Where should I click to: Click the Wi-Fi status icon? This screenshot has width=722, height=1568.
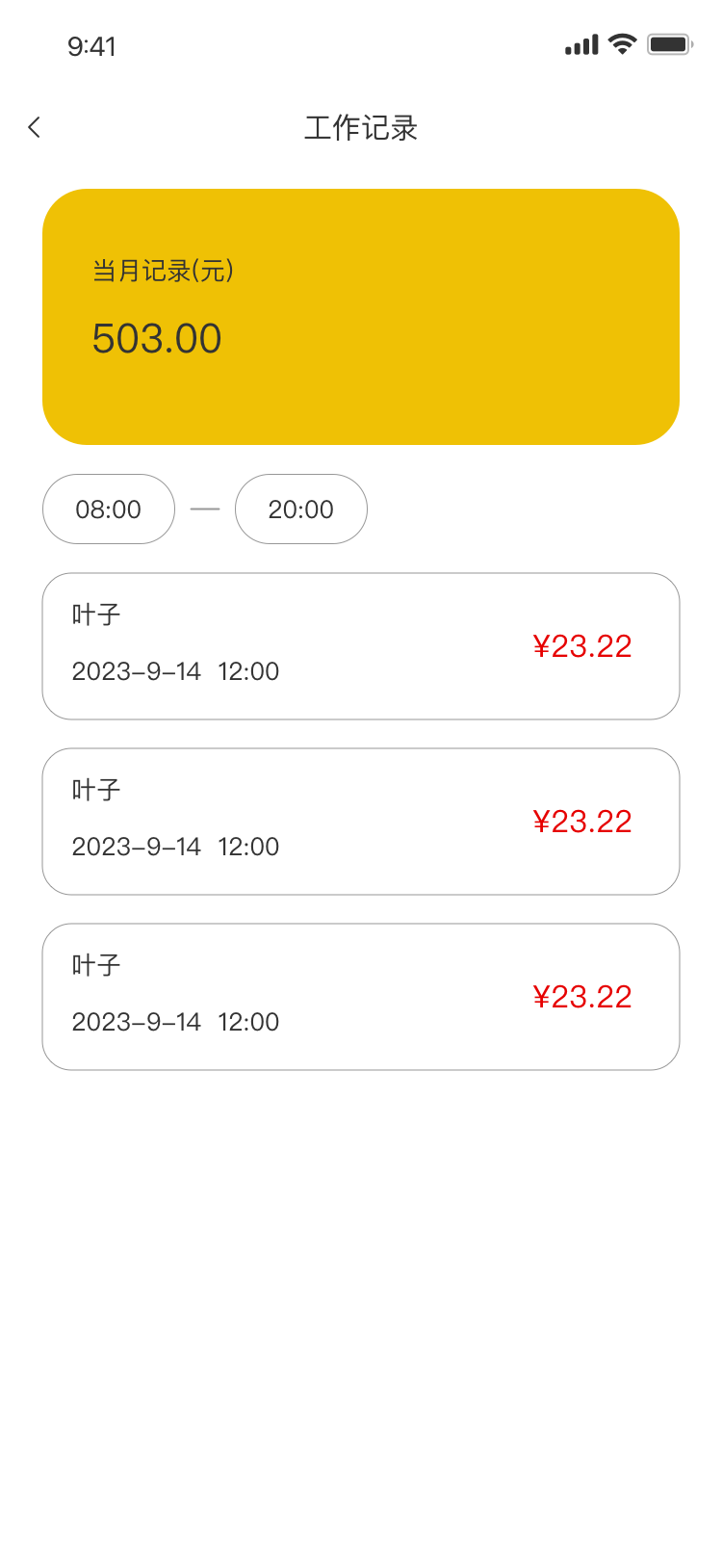[623, 44]
